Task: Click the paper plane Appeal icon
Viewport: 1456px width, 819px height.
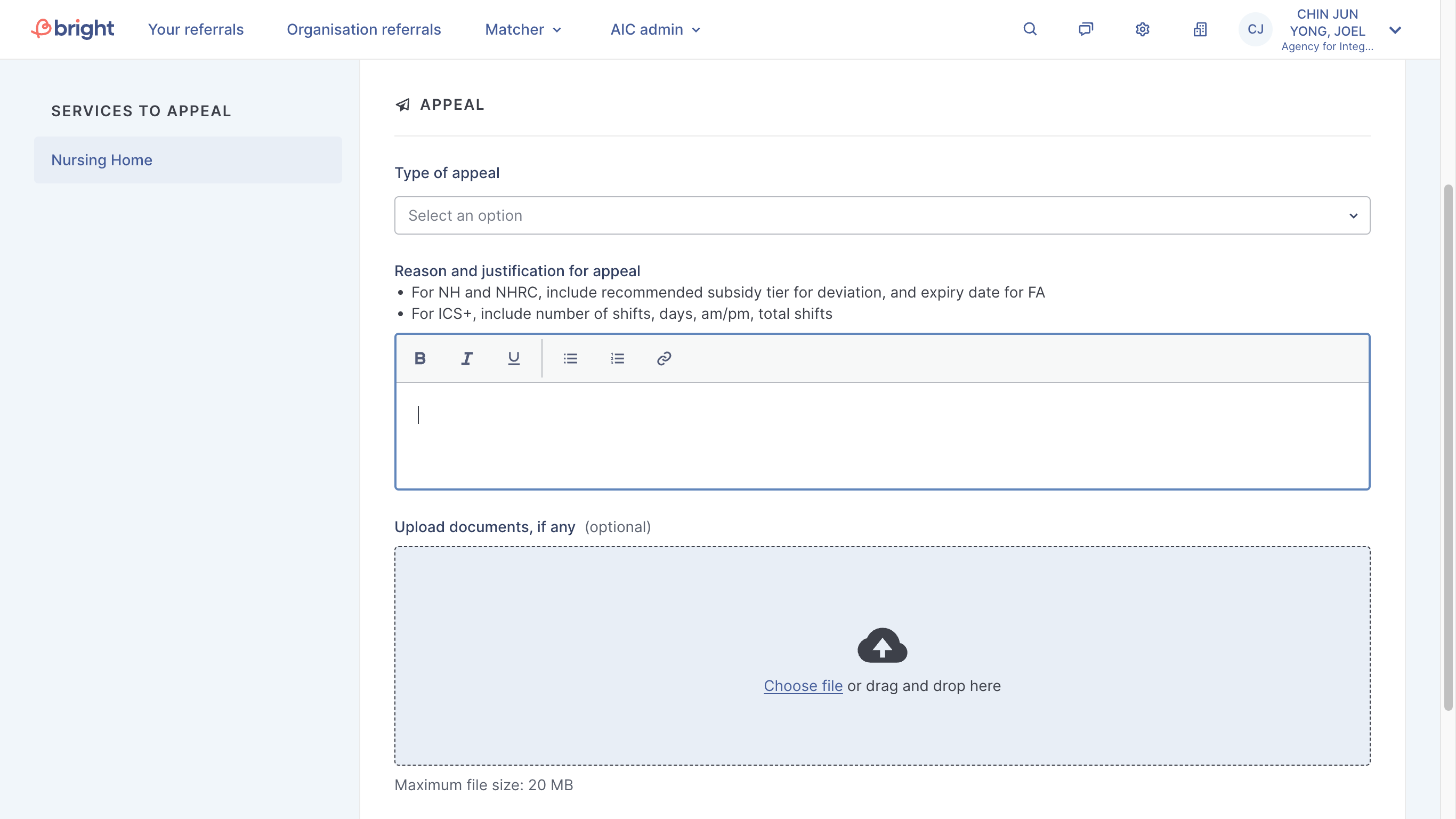Action: (x=402, y=105)
